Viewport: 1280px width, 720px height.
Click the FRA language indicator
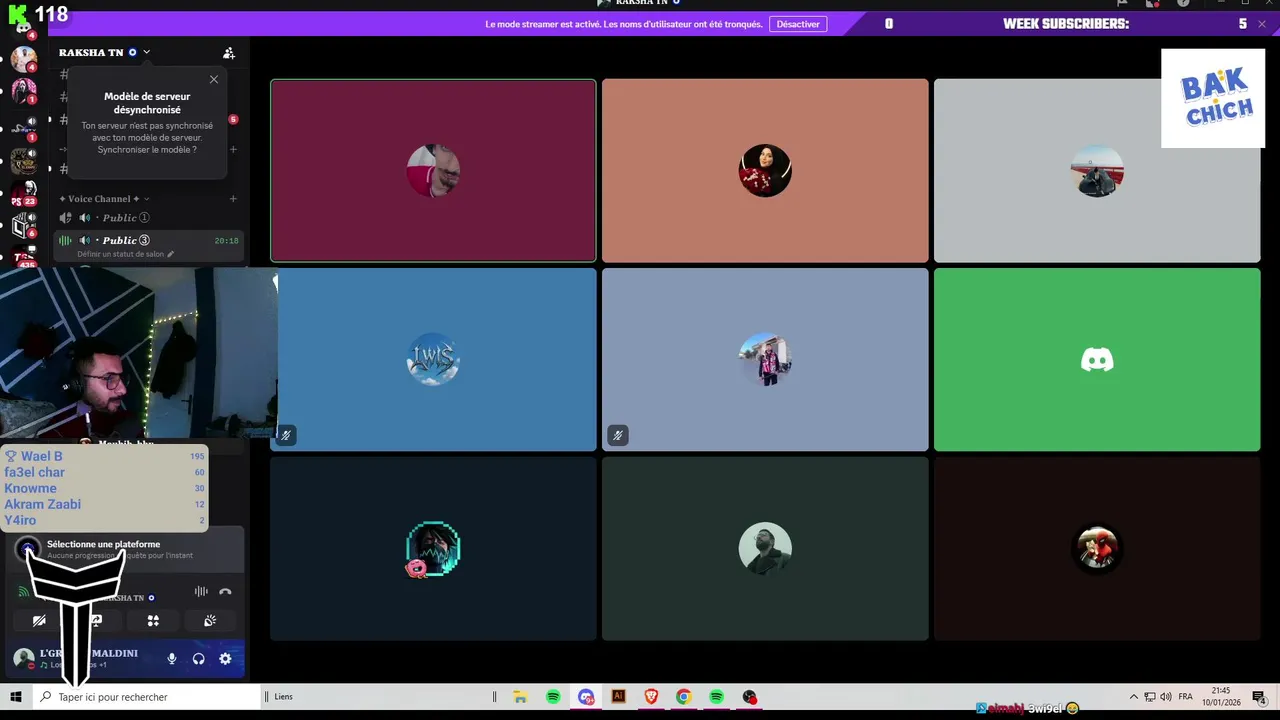coord(1185,697)
